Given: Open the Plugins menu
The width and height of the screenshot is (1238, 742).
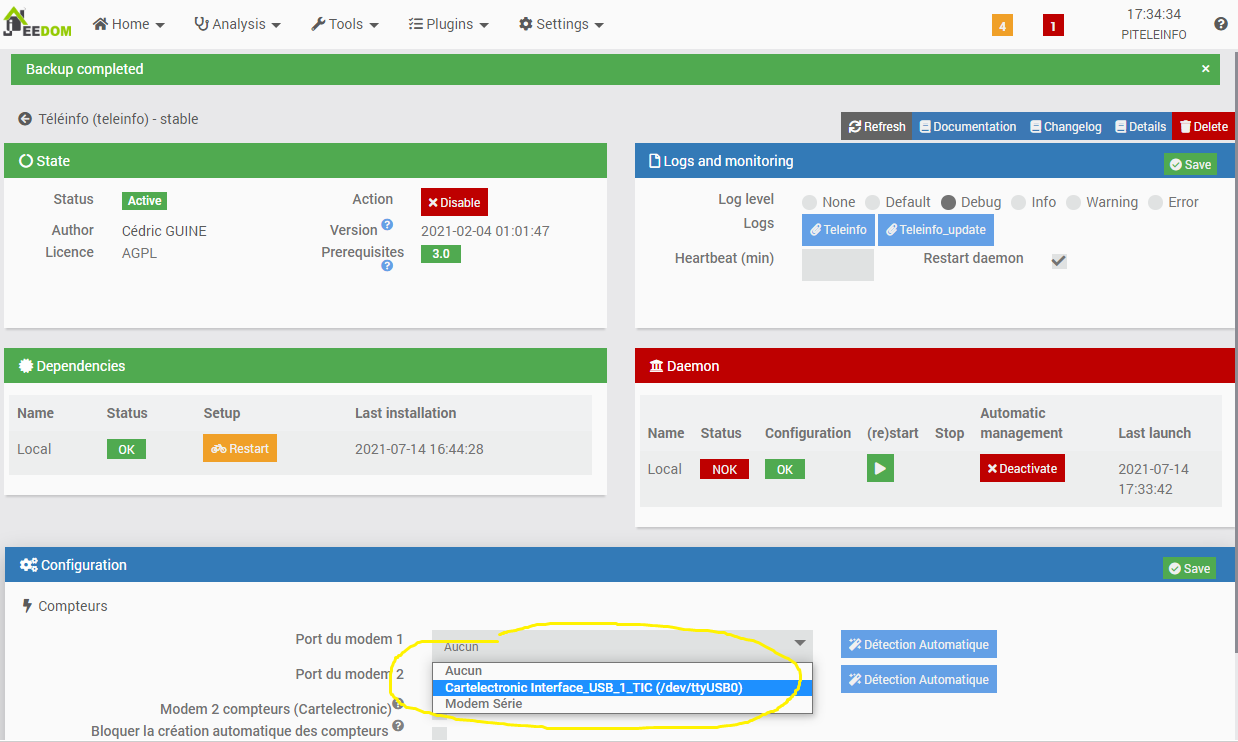Looking at the screenshot, I should (x=449, y=24).
